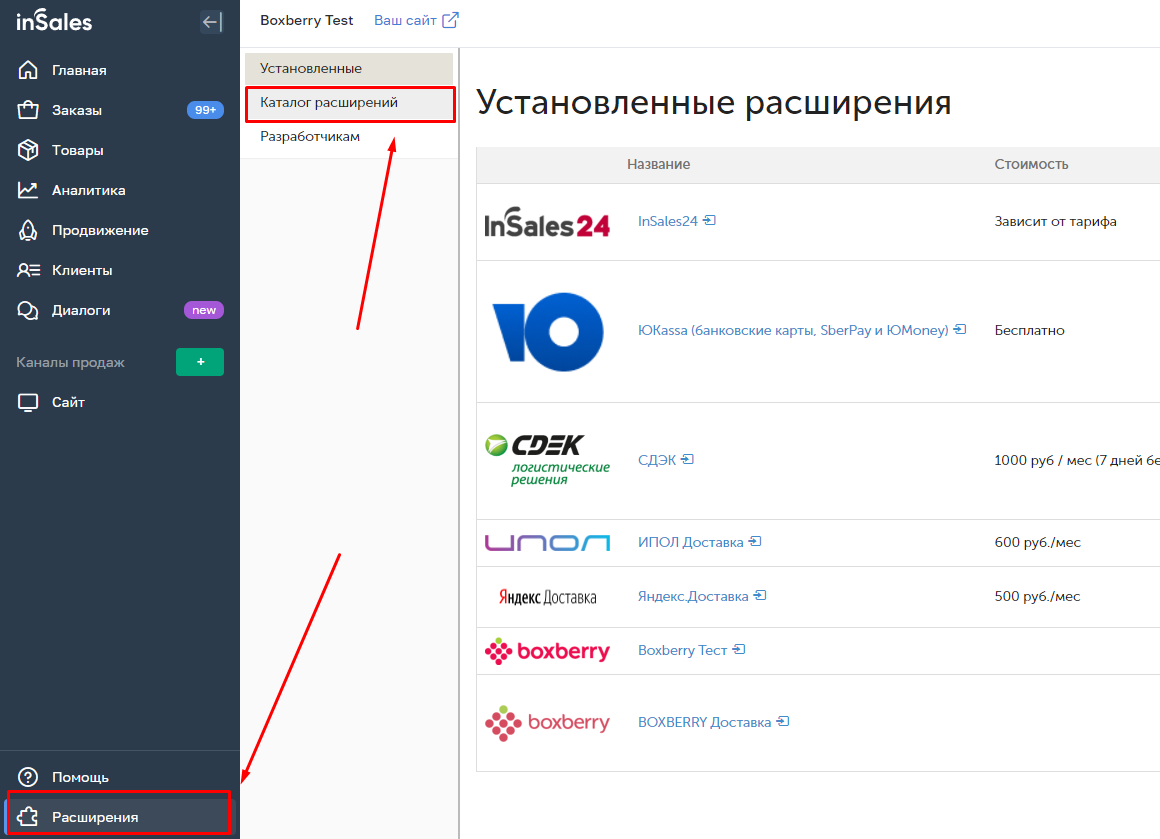Open the InSales24 extension link
This screenshot has height=839, width=1160.
[x=667, y=221]
